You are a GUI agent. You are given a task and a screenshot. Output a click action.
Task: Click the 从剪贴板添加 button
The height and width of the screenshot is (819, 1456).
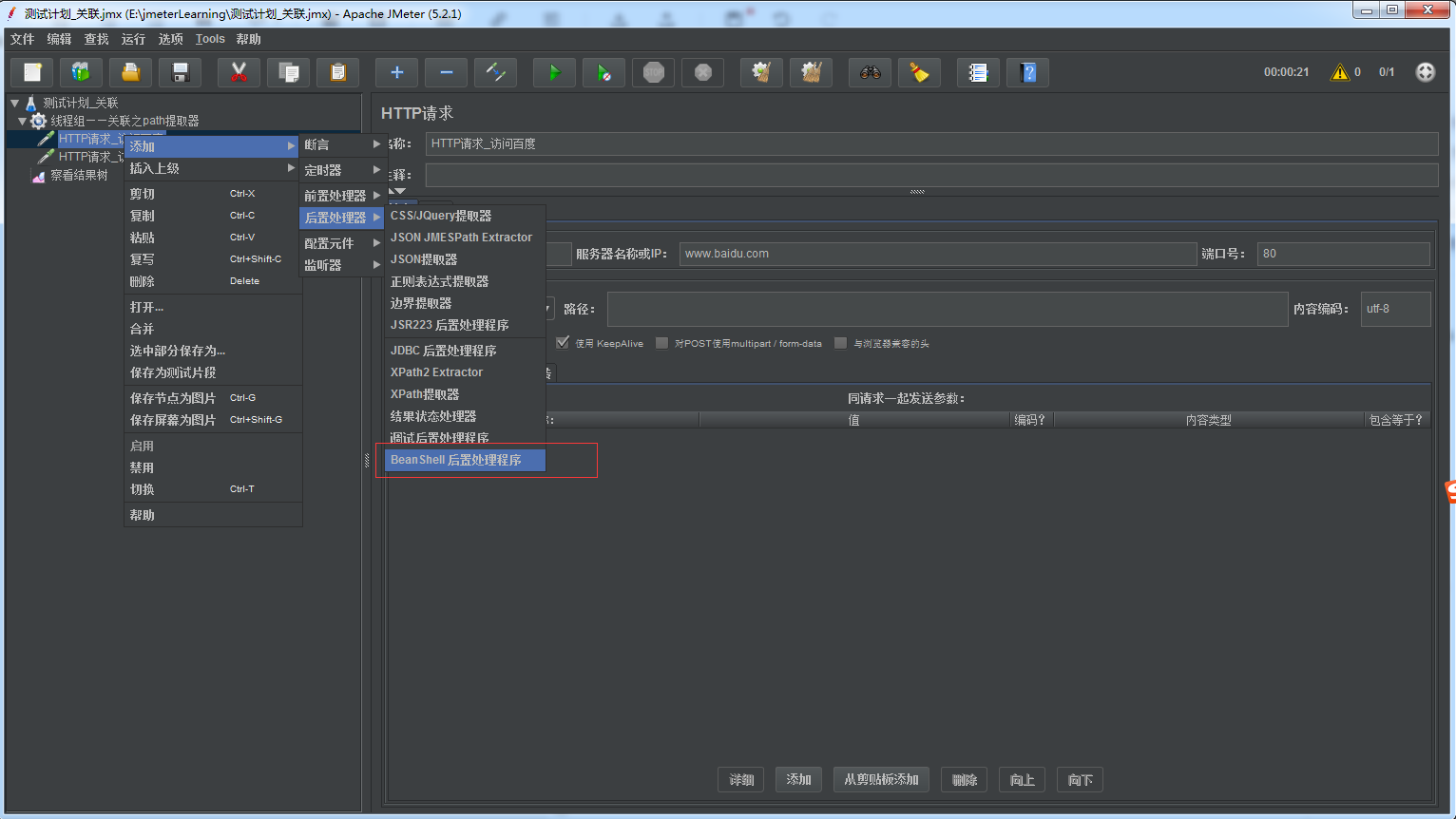(x=881, y=779)
